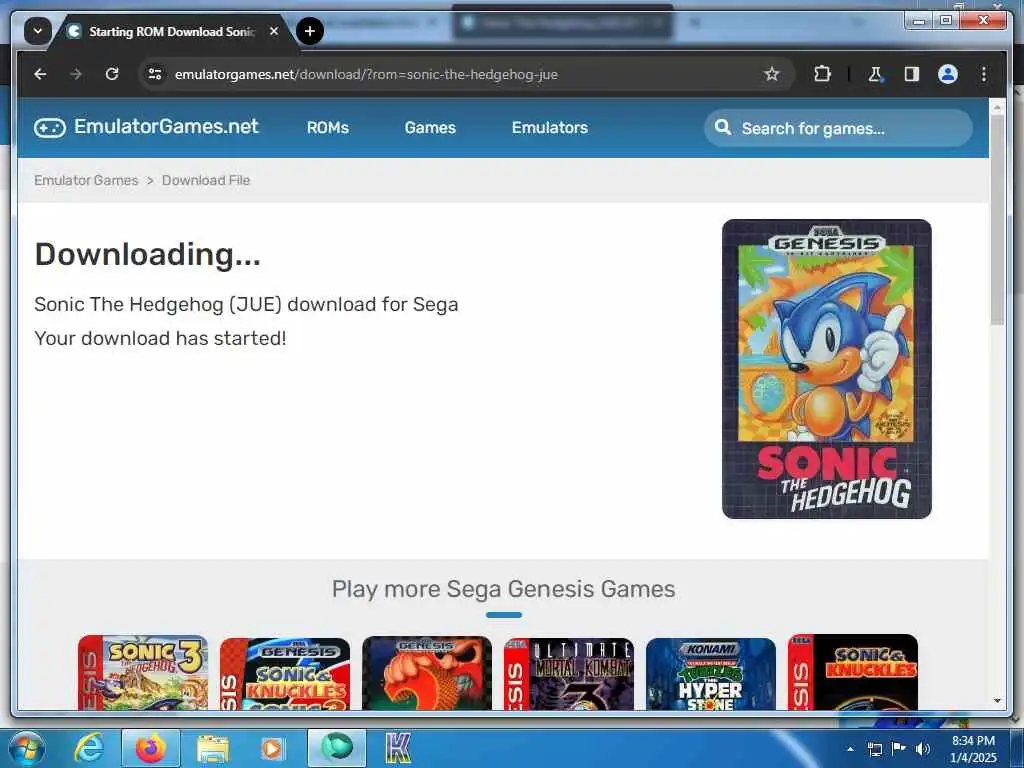Viewport: 1024px width, 768px height.
Task: Open the Action Center flag icon
Action: (899, 749)
